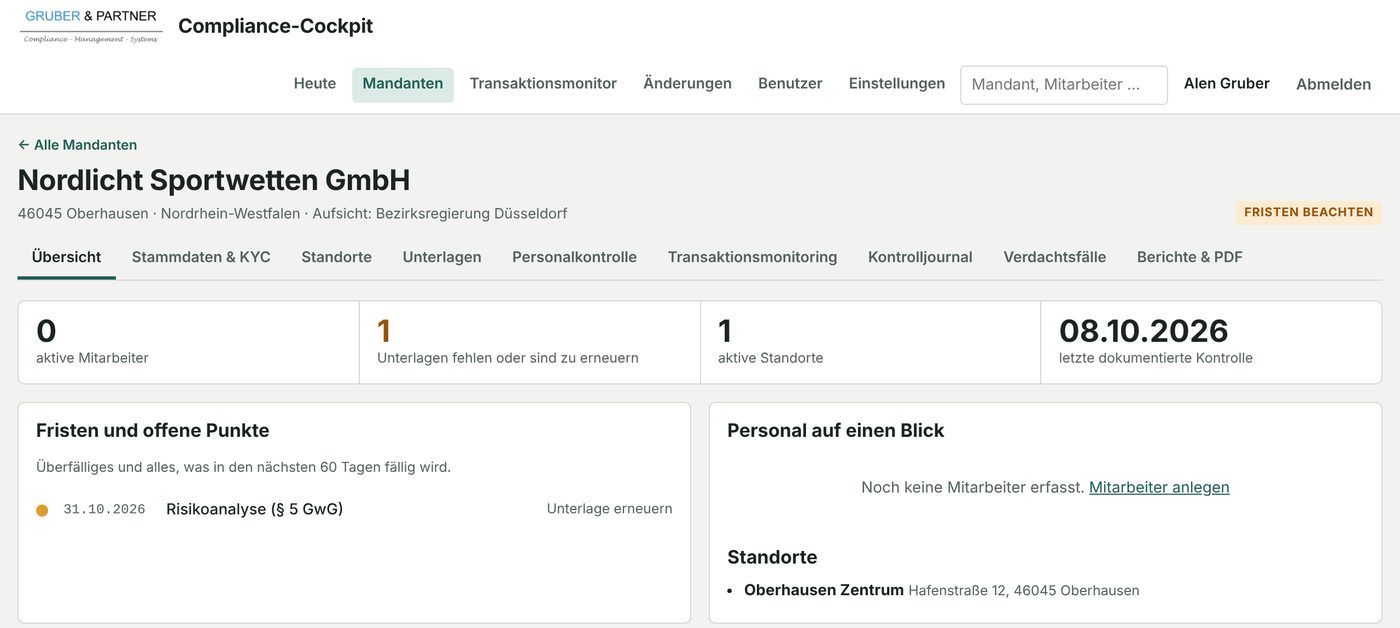Click the letzte dokumentierte Kontrolle date card

[x=1211, y=342]
